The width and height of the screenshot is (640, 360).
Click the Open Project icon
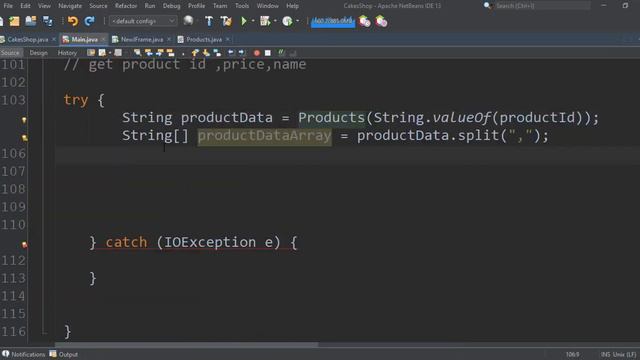tap(31, 21)
